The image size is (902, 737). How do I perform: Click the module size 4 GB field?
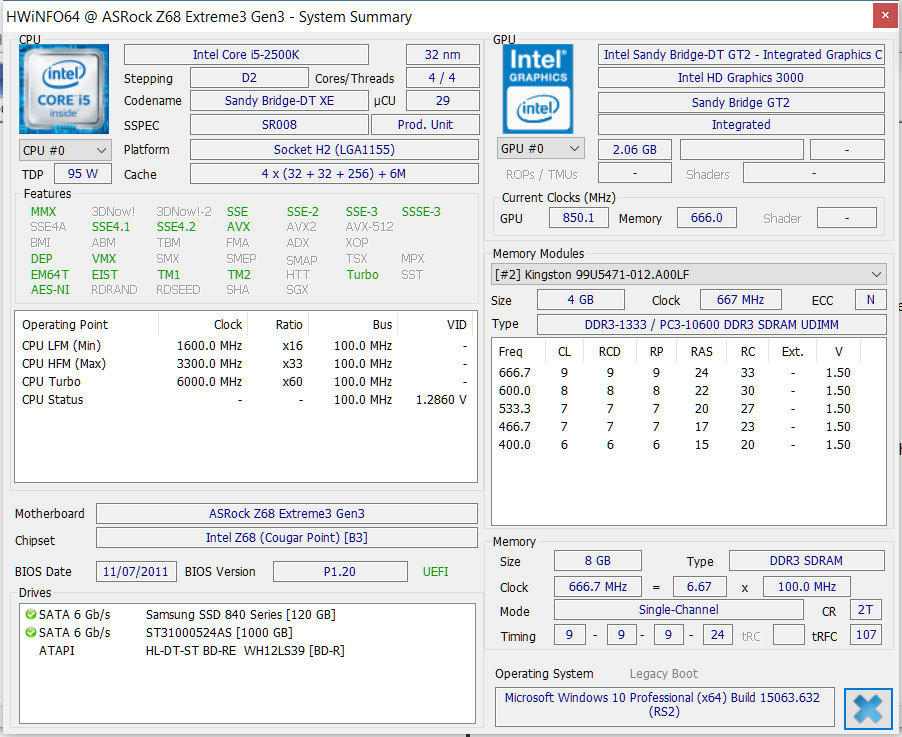580,300
